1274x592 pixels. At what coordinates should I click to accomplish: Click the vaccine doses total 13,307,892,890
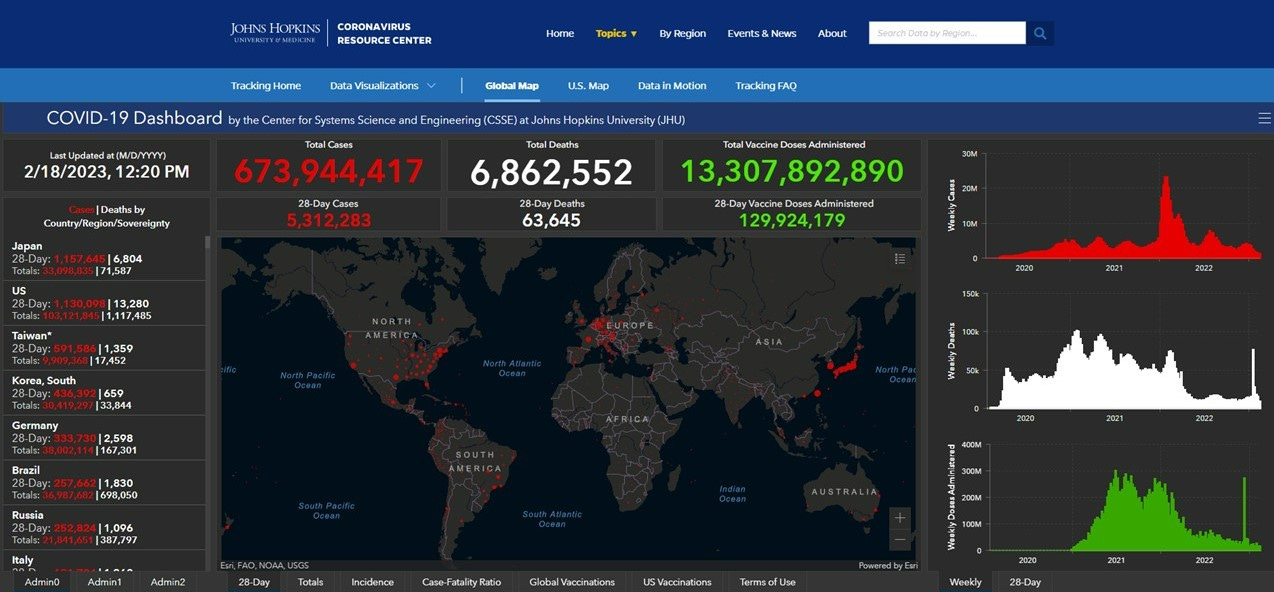(794, 172)
